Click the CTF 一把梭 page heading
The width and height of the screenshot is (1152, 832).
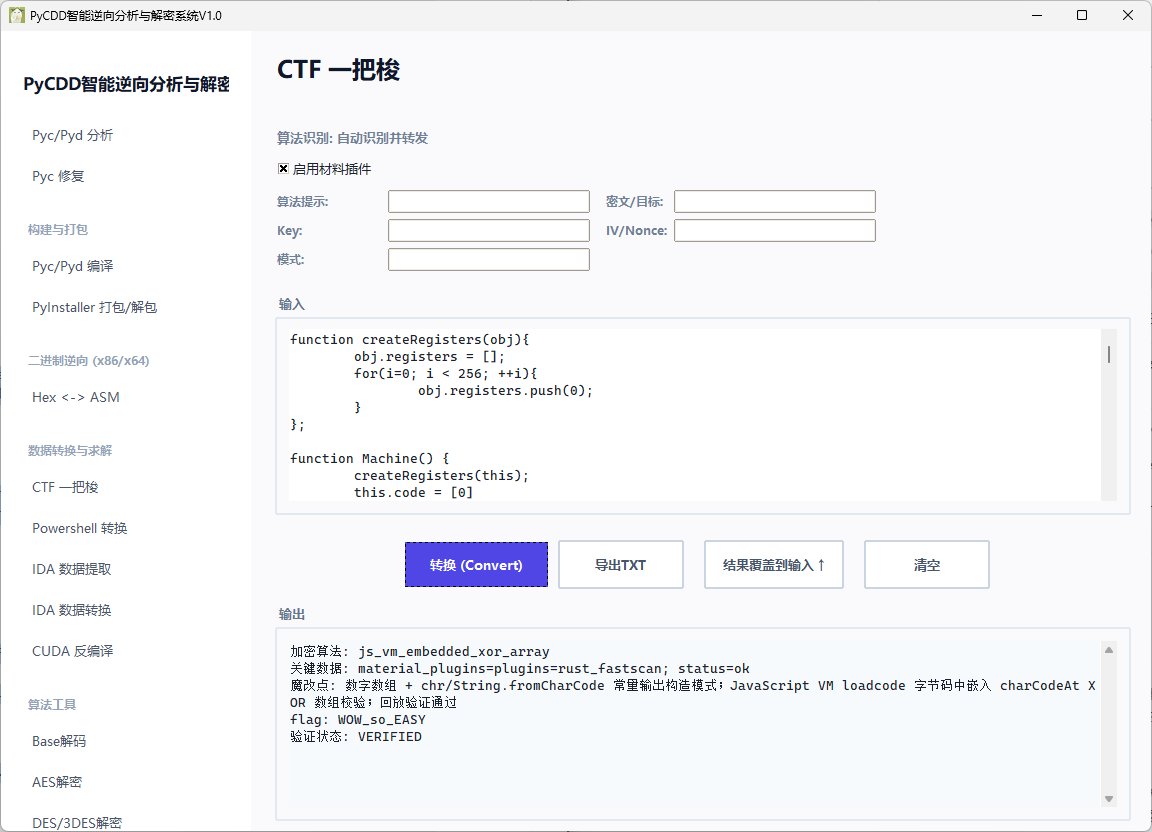tap(339, 70)
